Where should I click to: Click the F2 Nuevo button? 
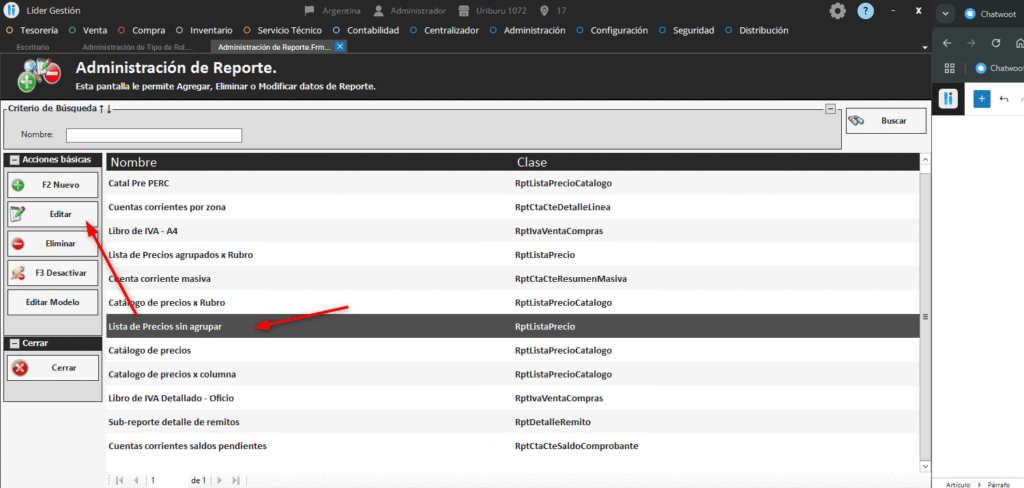(x=52, y=185)
